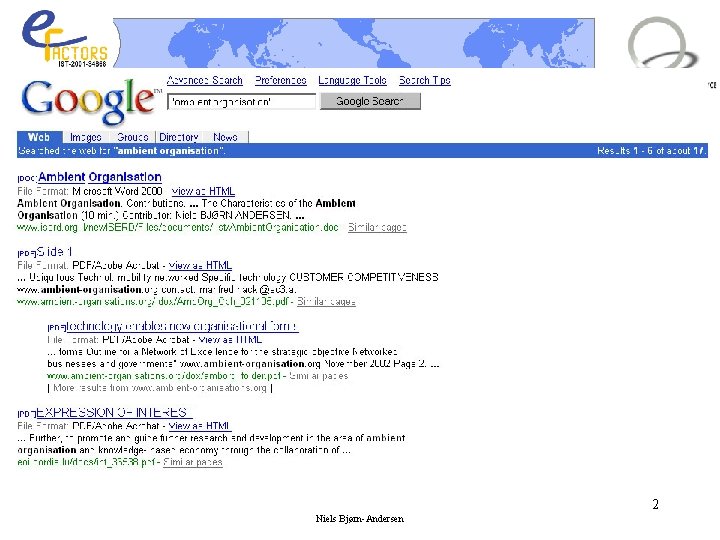This screenshot has height=540, width=720.
Task: Switch to the Directory tab
Action: (179, 137)
